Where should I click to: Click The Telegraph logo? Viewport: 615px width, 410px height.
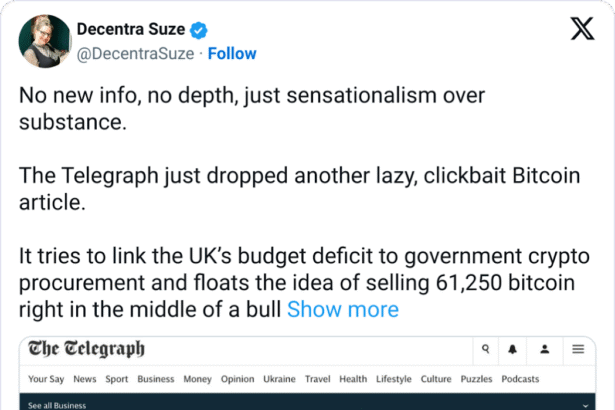[87, 349]
